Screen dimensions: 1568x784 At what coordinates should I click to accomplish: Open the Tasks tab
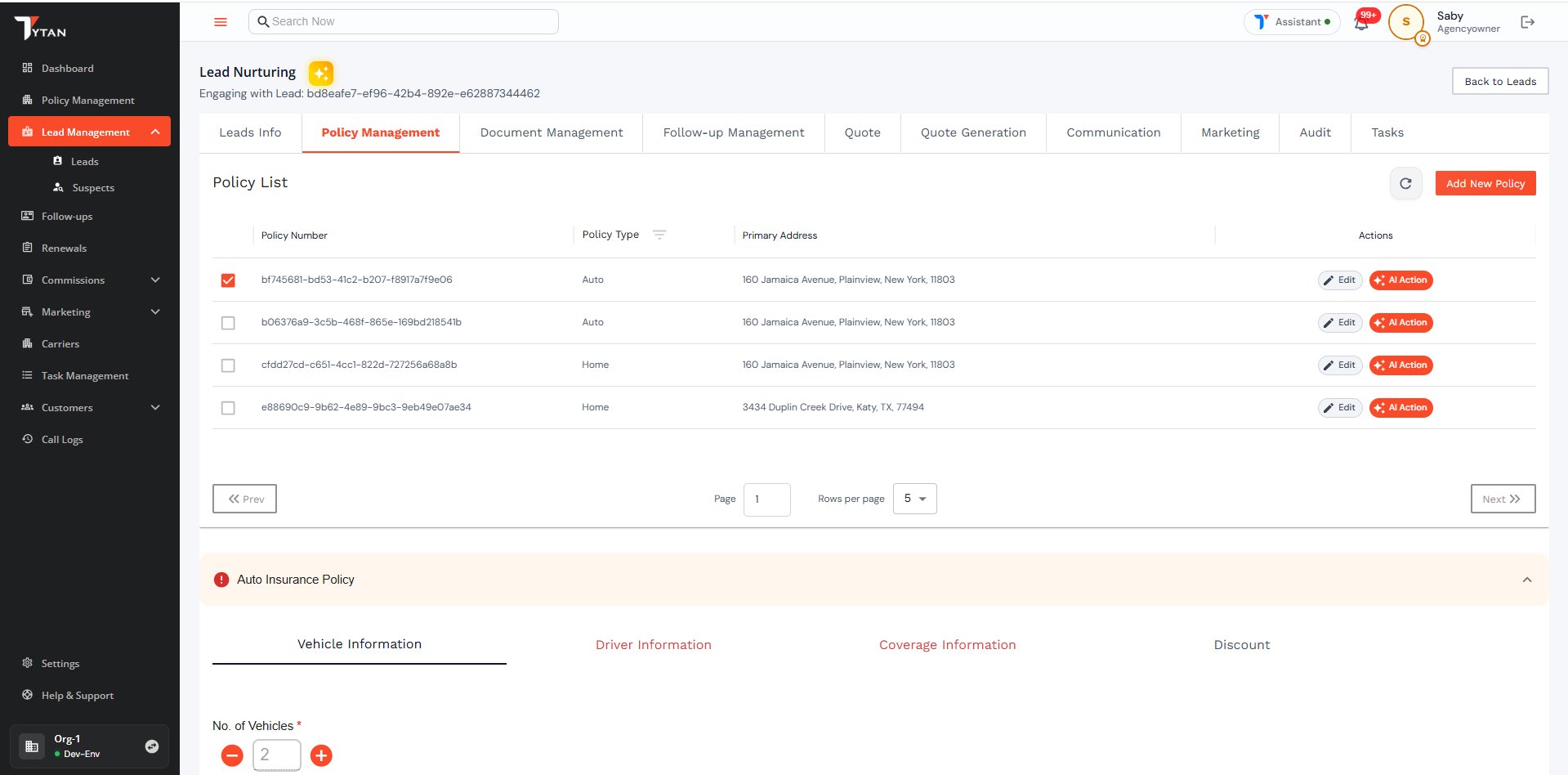[1387, 133]
